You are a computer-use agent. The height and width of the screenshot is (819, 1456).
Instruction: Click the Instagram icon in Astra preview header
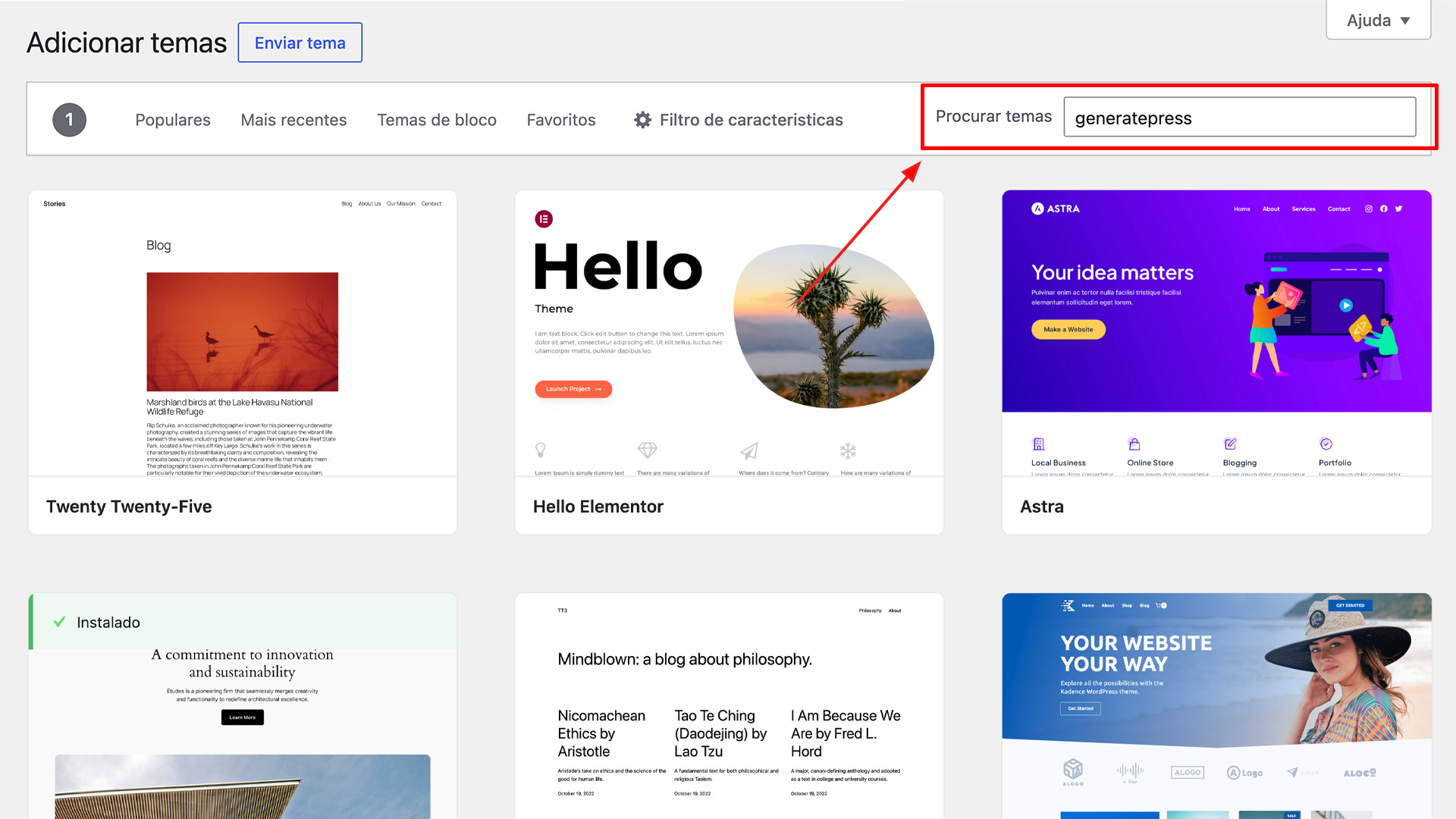(x=1369, y=209)
